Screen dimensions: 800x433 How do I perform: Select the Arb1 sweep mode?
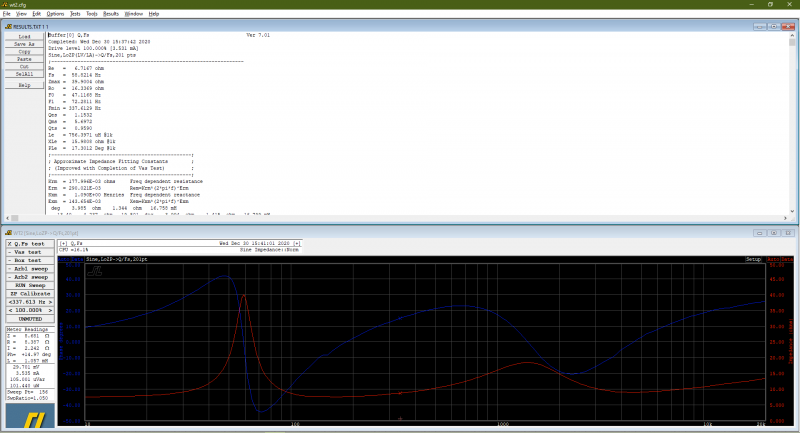30,269
